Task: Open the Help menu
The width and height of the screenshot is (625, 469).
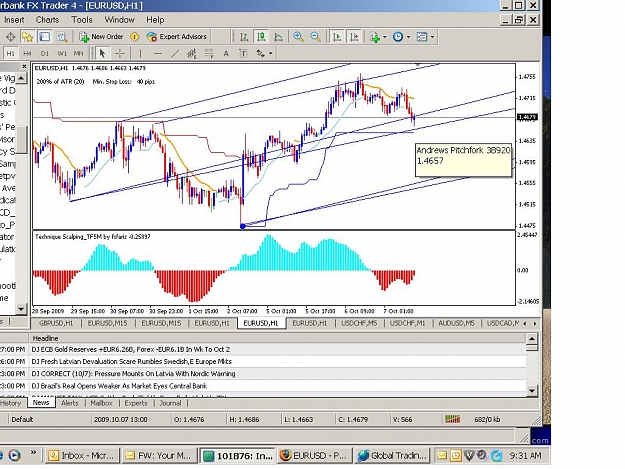Action: pos(155,20)
